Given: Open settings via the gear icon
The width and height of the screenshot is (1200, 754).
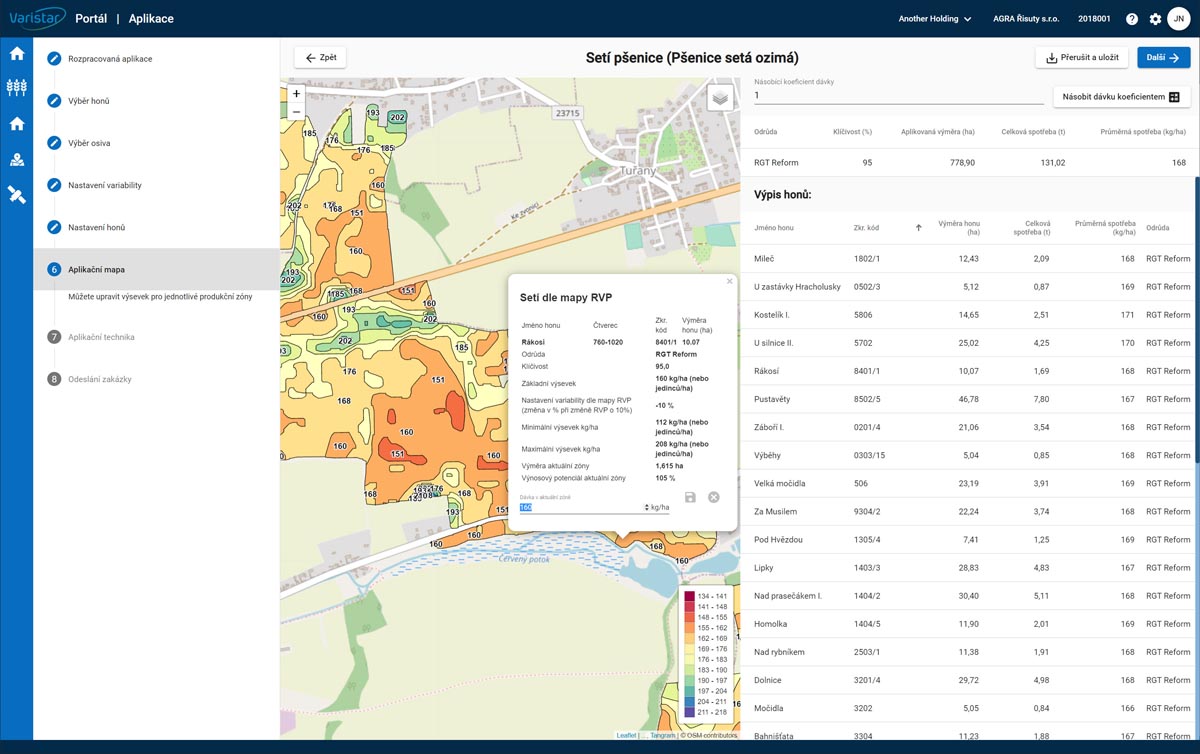Looking at the screenshot, I should (x=1155, y=19).
